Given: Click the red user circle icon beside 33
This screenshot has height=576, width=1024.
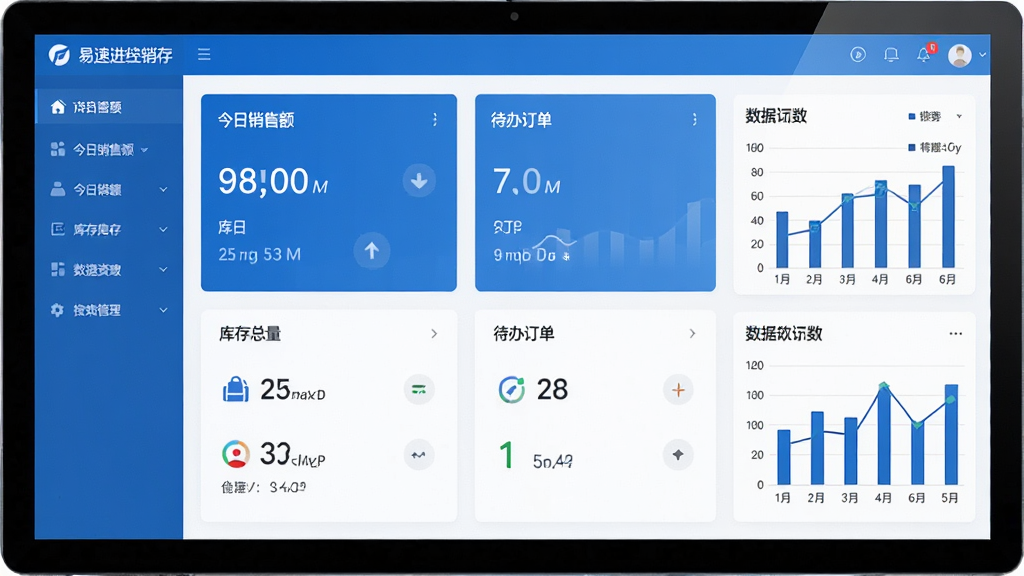Looking at the screenshot, I should pyautogui.click(x=236, y=454).
